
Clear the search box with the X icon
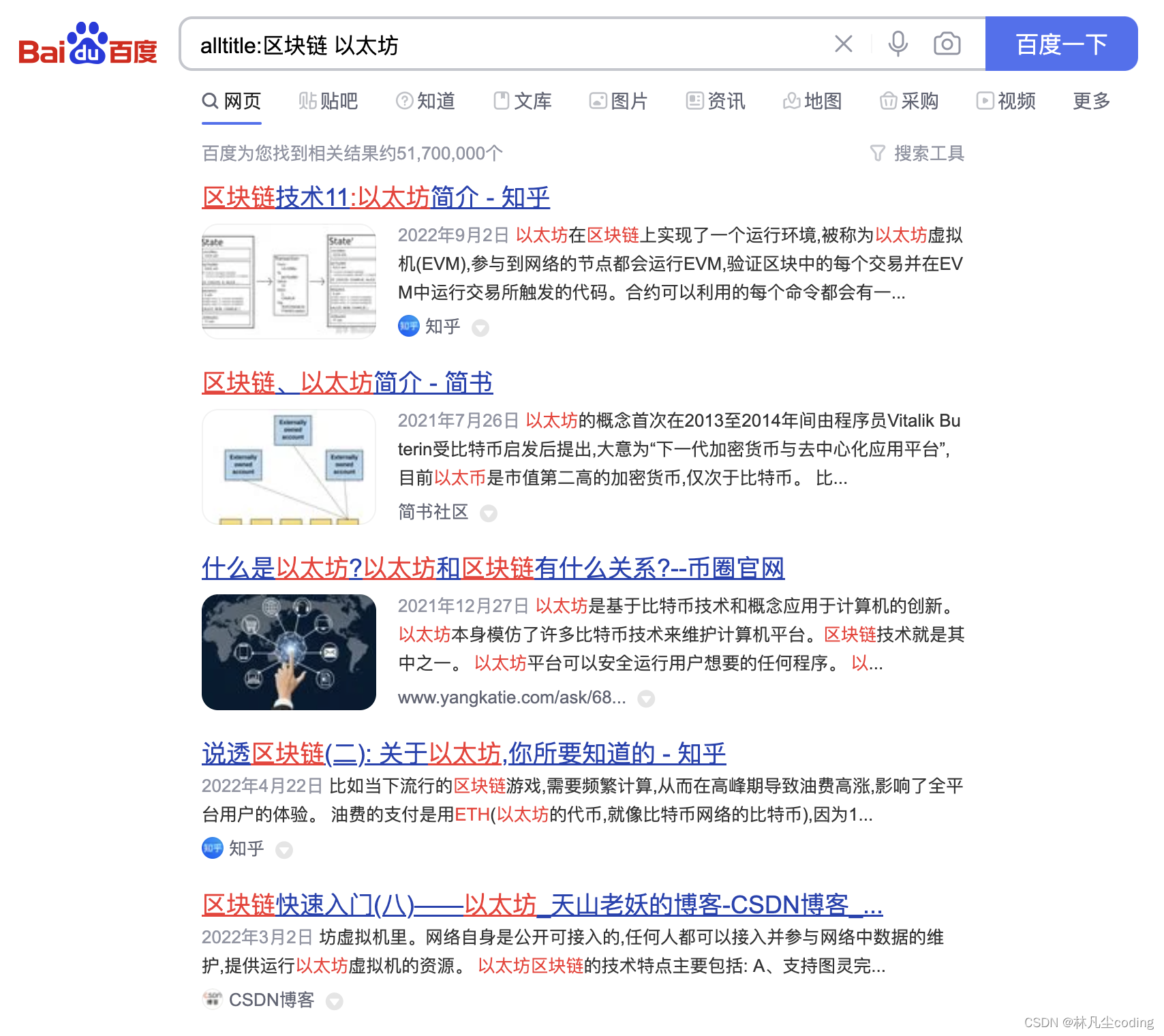pos(844,44)
